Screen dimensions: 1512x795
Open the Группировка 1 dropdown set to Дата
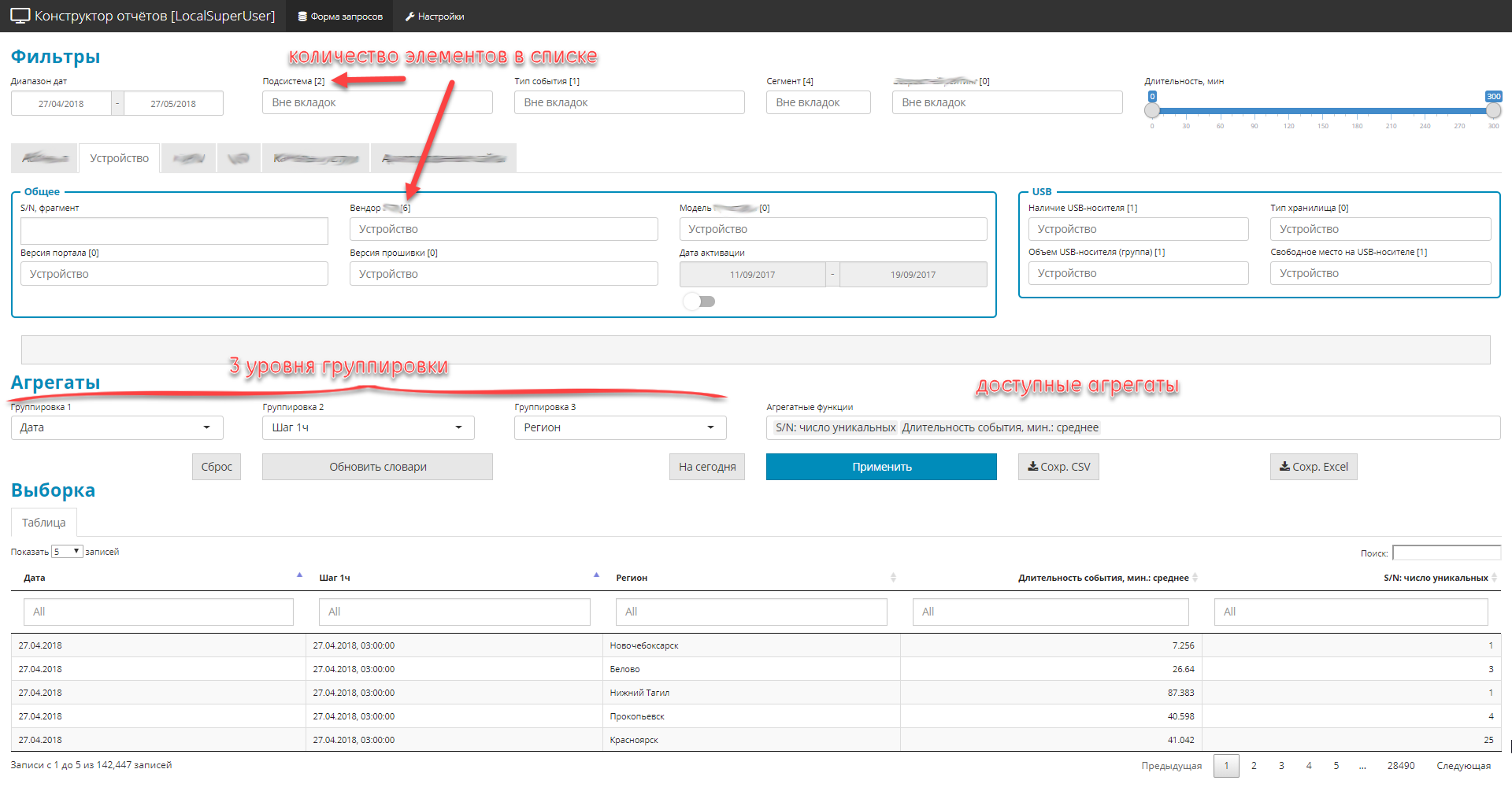click(x=117, y=427)
